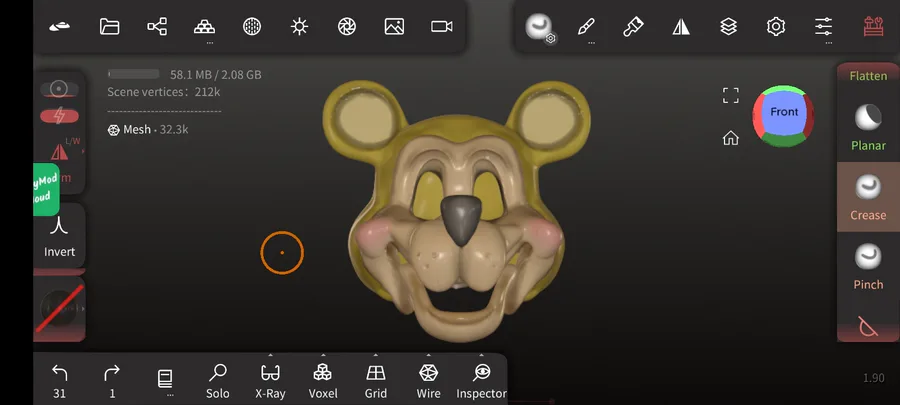Viewport: 900px width, 405px height.
Task: Open the Stroke pencil menu
Action: point(586,26)
